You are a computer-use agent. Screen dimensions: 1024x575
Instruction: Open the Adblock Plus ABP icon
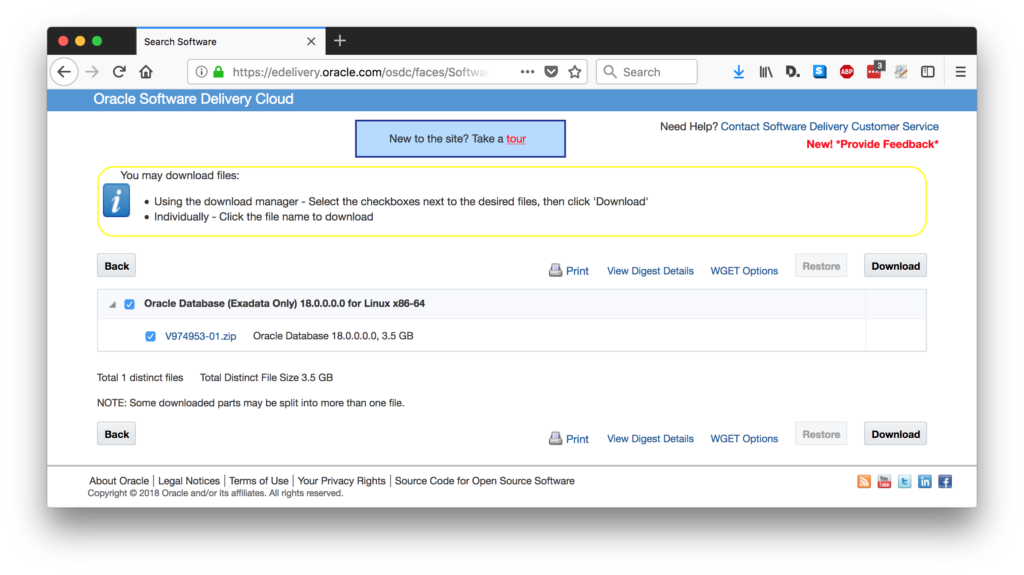(x=846, y=72)
